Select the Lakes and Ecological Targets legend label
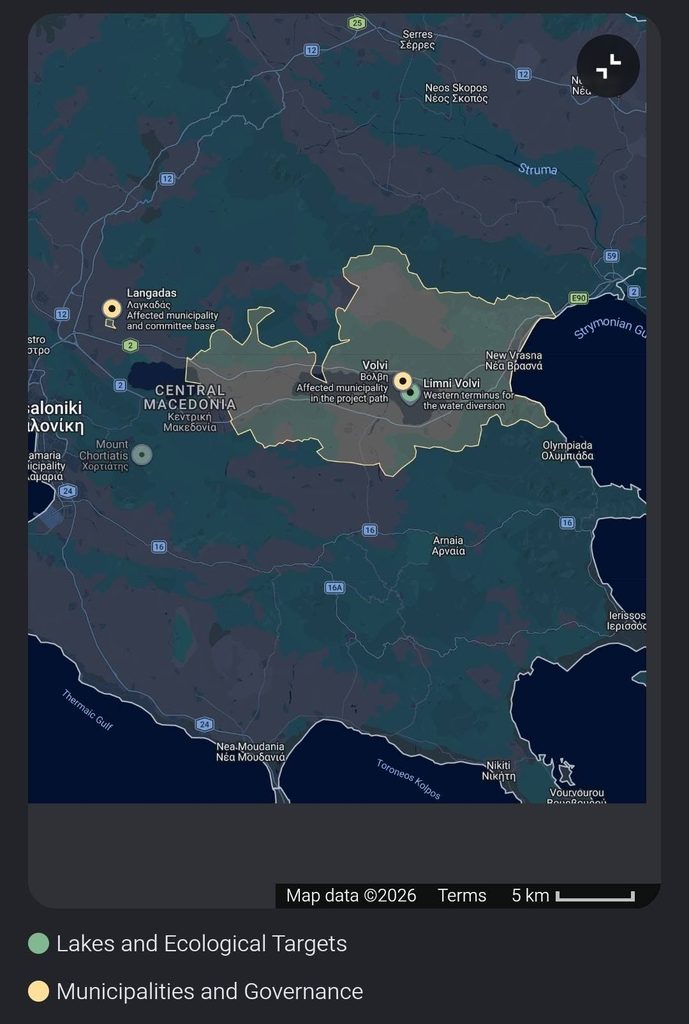The height and width of the screenshot is (1024, 689). 201,944
